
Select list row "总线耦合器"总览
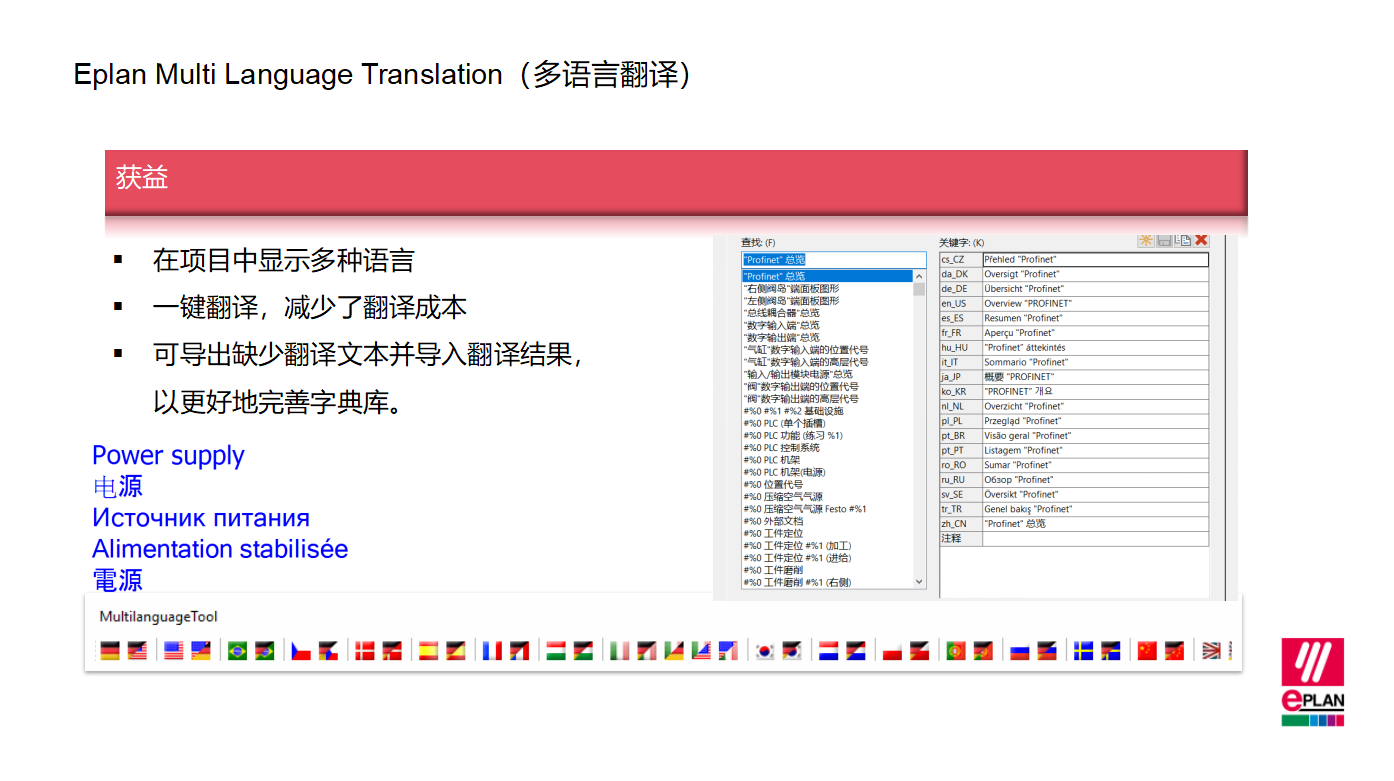(x=827, y=313)
